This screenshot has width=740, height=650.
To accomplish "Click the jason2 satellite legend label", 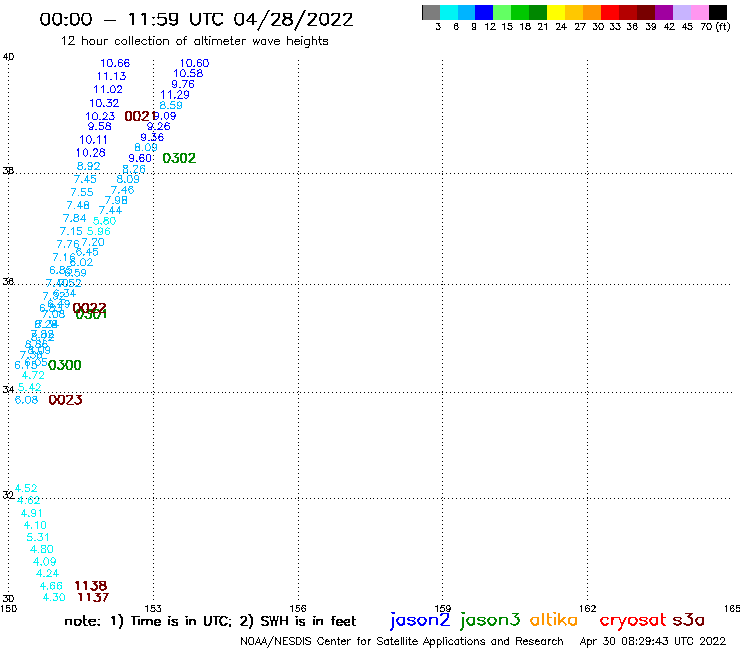I will click(420, 620).
